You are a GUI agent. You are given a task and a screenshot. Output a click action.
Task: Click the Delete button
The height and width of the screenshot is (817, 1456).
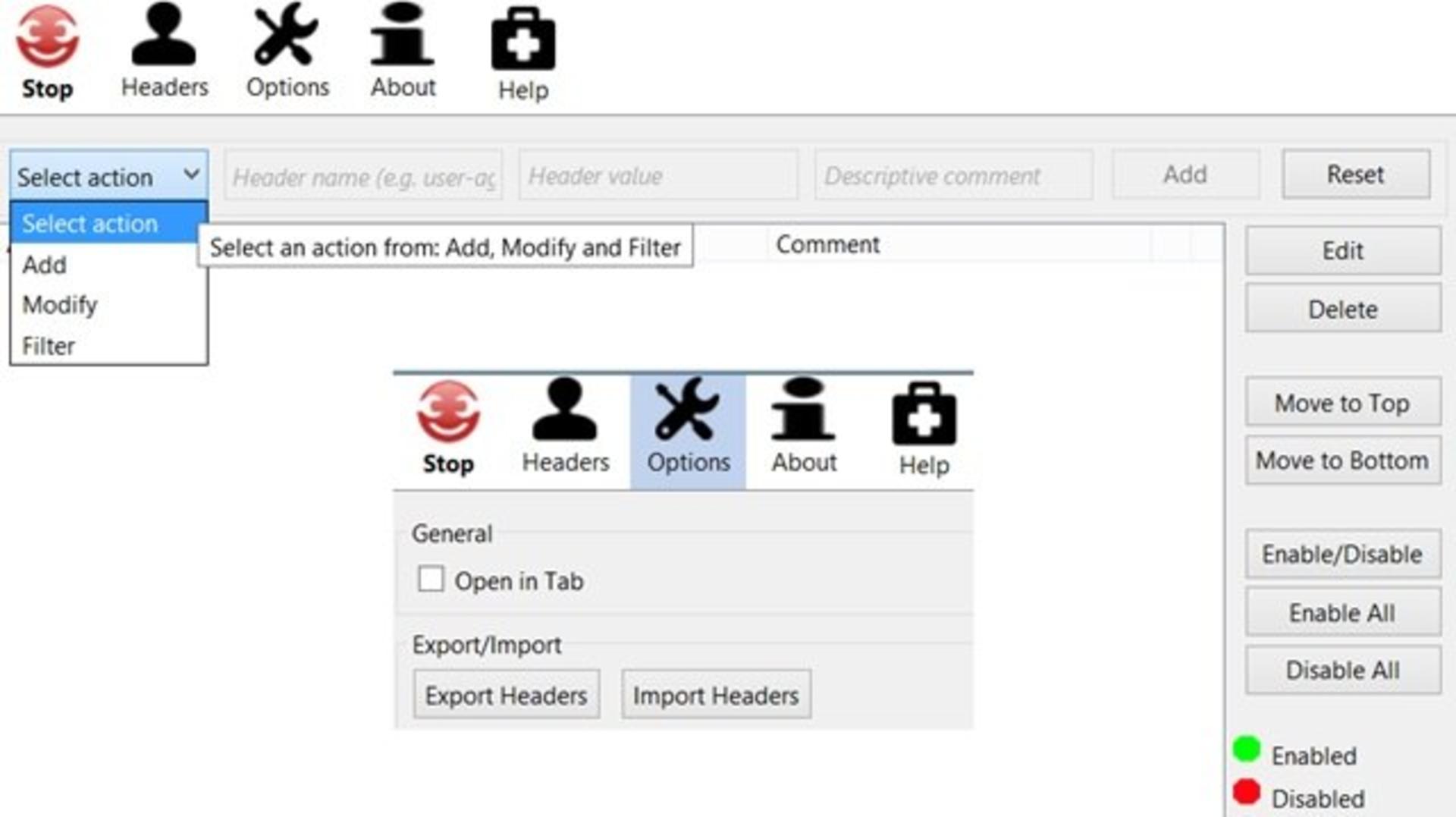pyautogui.click(x=1343, y=309)
